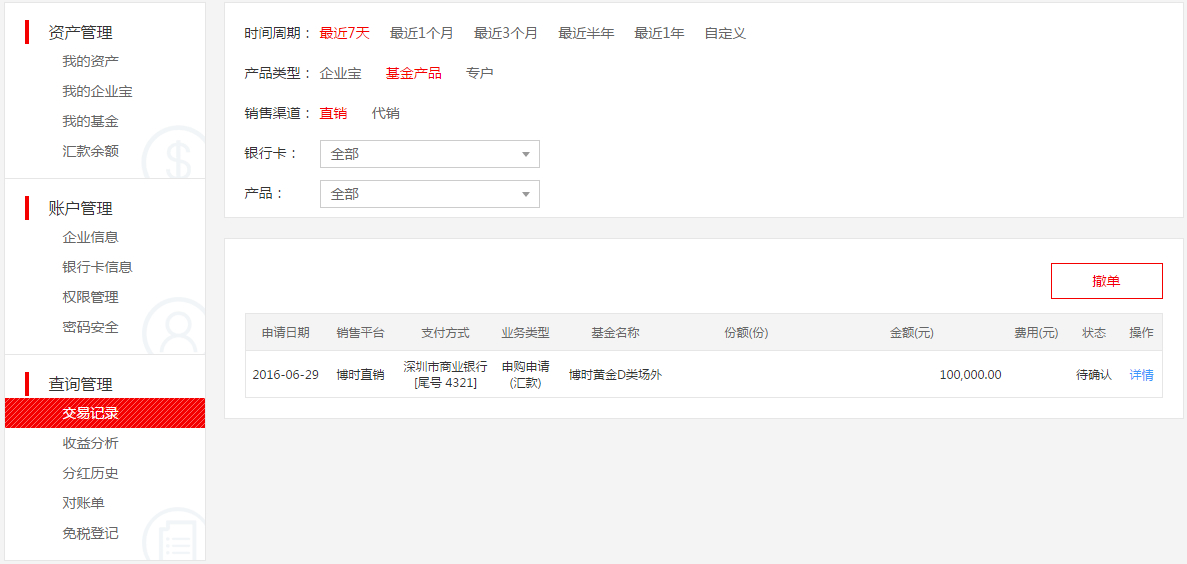
Task: Select 企业宝 product type
Action: (341, 73)
